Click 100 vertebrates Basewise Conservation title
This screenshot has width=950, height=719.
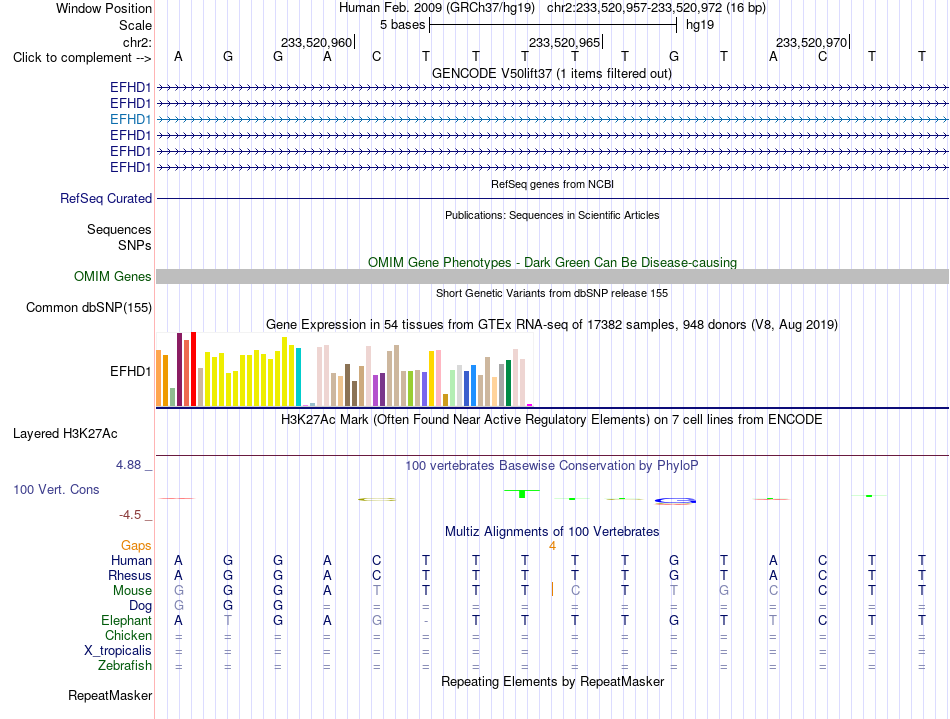[551, 465]
